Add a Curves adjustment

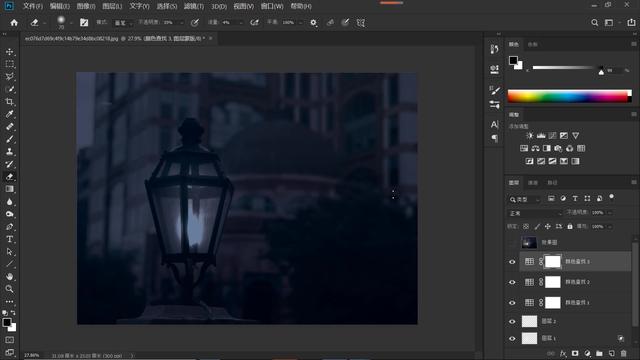[x=552, y=136]
